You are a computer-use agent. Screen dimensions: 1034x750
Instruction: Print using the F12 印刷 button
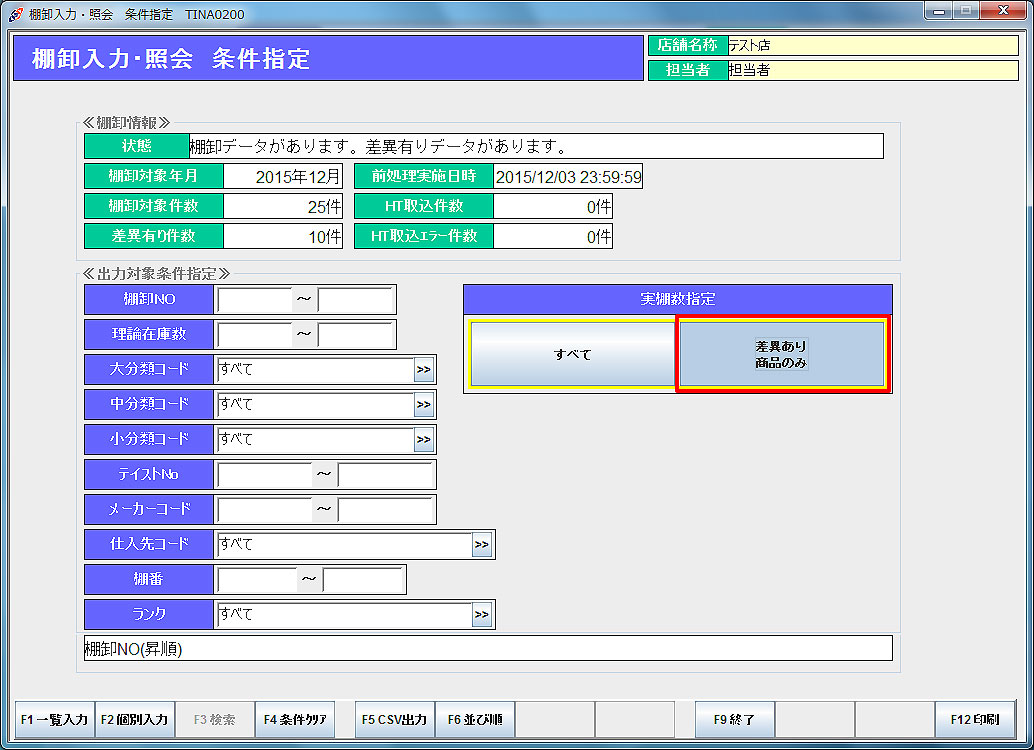click(975, 719)
